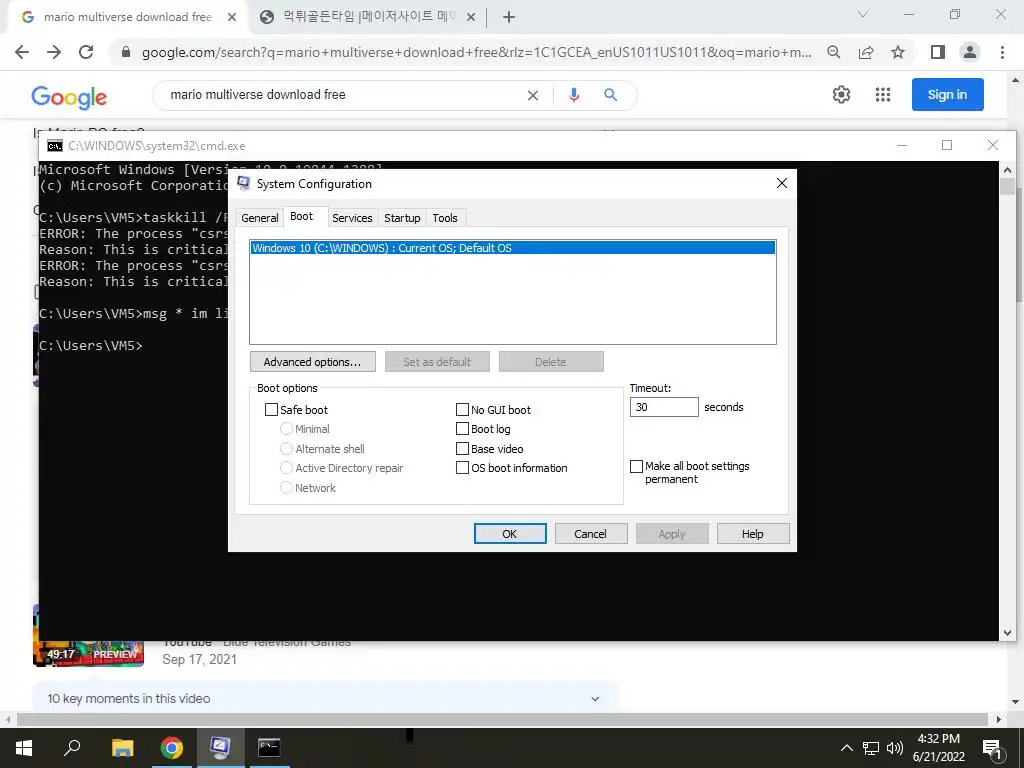The height and width of the screenshot is (768, 1024).
Task: Open a new Chrome tab
Action: click(509, 17)
